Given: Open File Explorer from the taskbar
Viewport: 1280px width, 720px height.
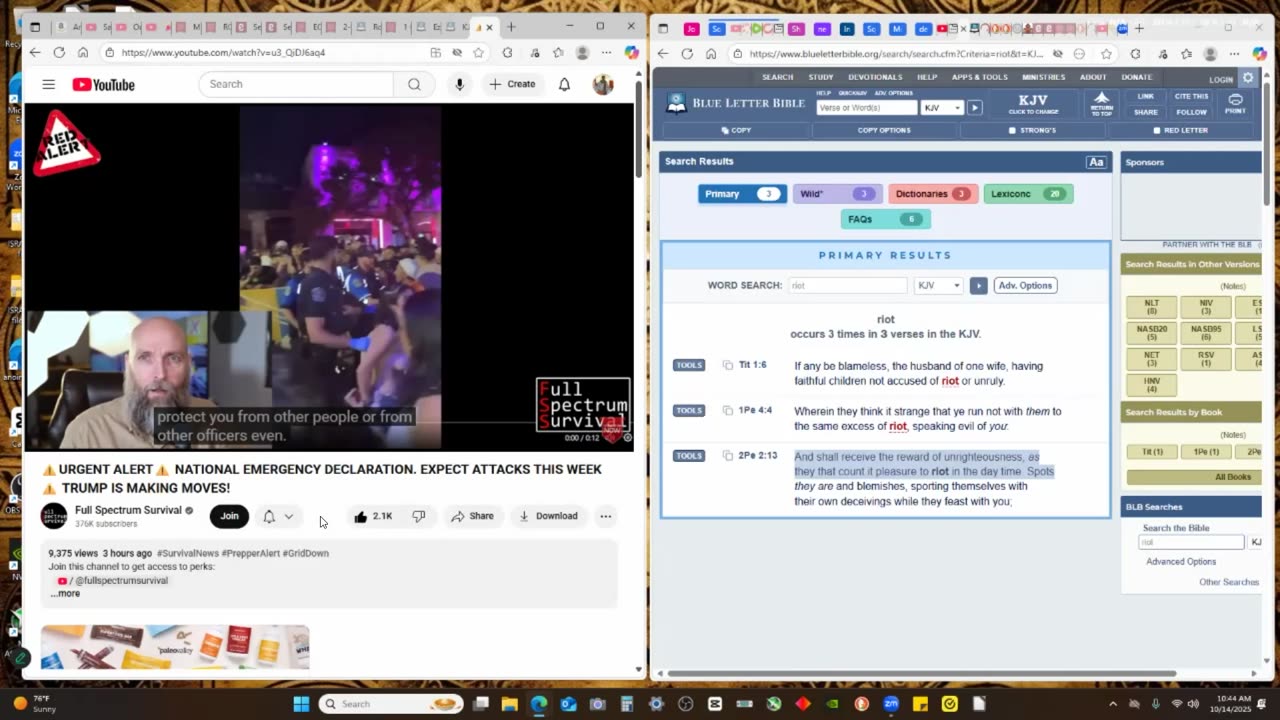Looking at the screenshot, I should coord(510,704).
